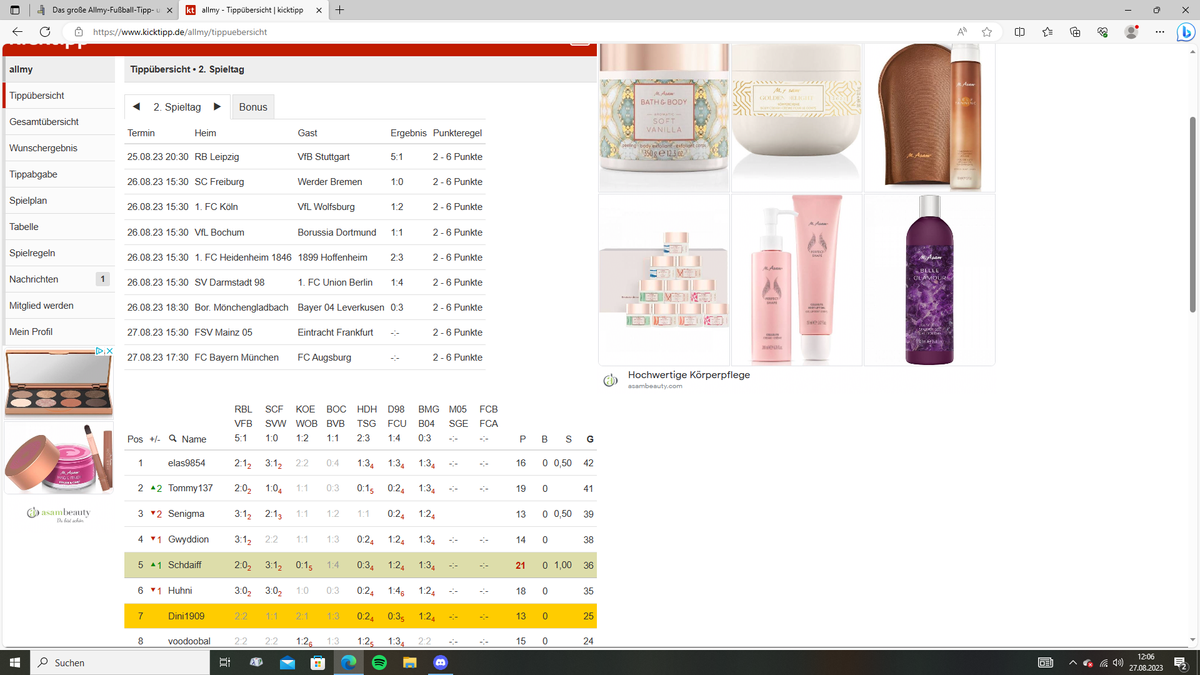Open a new browser tab with plus

(340, 10)
